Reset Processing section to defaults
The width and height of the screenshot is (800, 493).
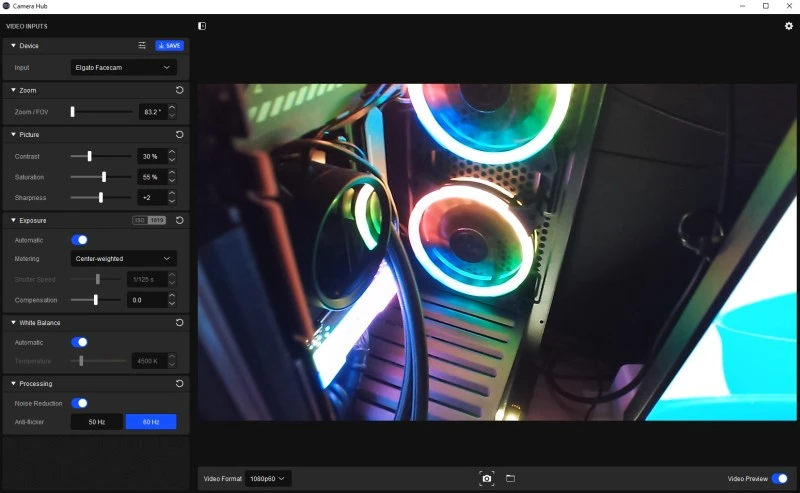tap(180, 383)
